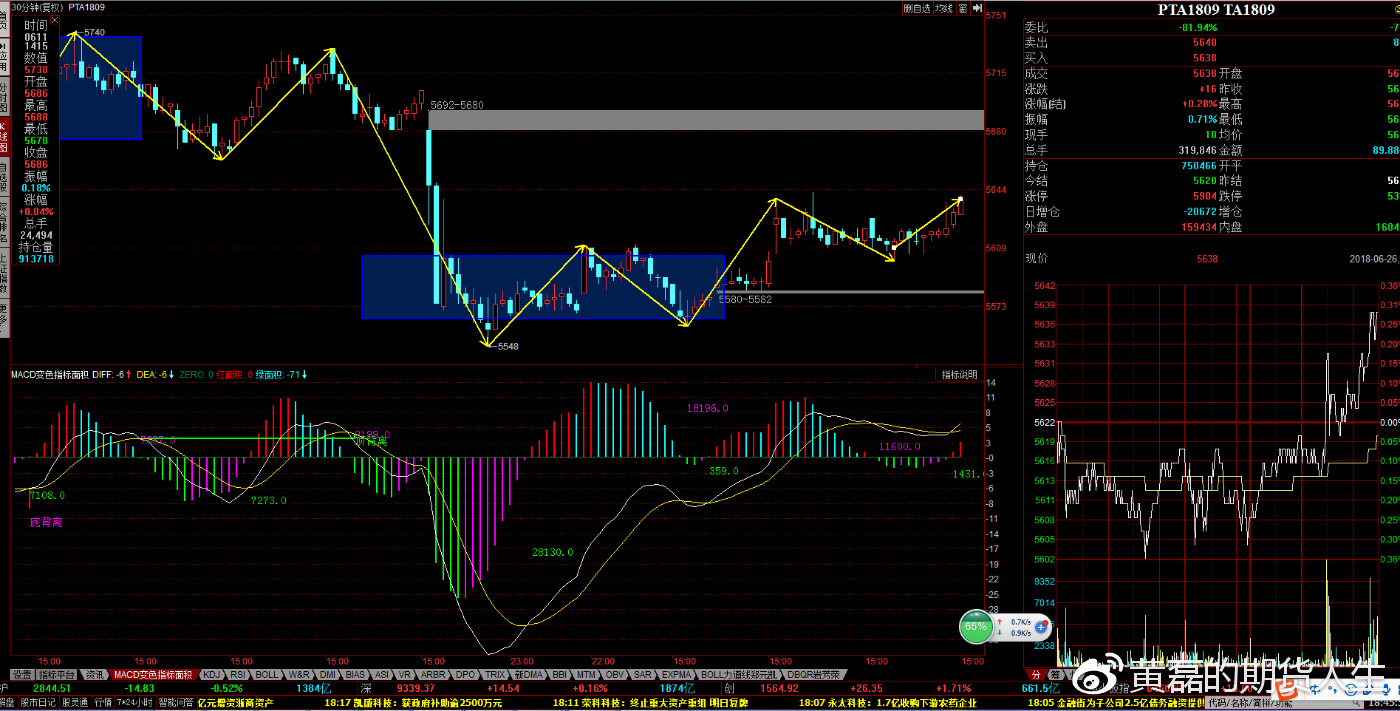Click the 买入 price 5638

point(1205,58)
